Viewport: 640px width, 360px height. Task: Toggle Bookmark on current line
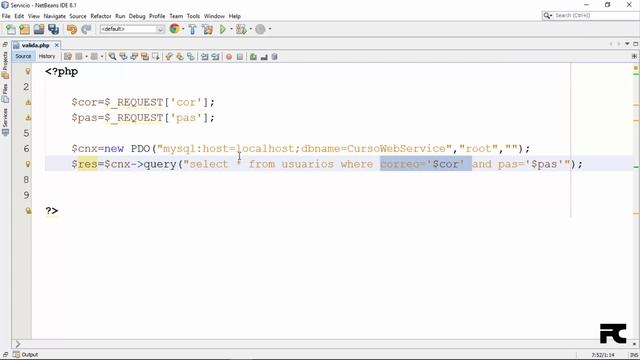click(191, 57)
